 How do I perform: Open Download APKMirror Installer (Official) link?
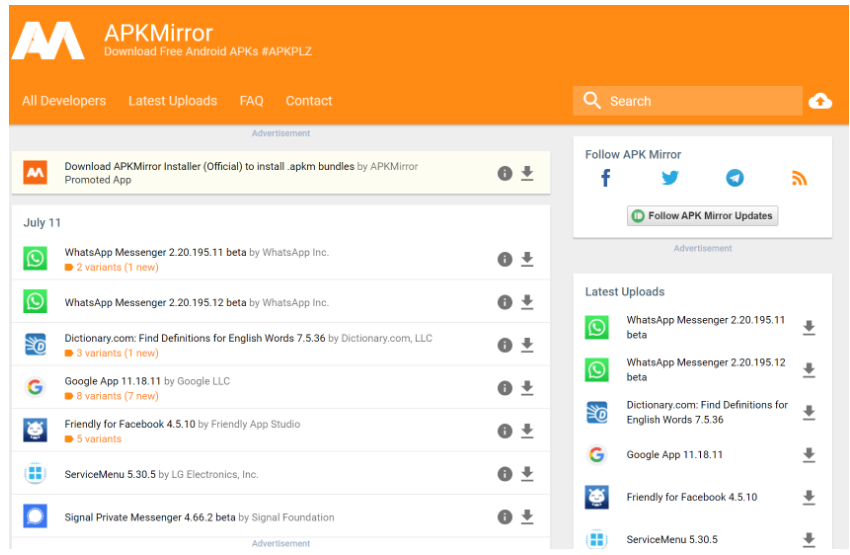(209, 166)
